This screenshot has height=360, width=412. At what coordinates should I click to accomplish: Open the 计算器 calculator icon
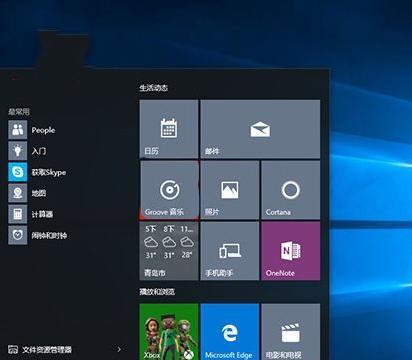(18, 214)
